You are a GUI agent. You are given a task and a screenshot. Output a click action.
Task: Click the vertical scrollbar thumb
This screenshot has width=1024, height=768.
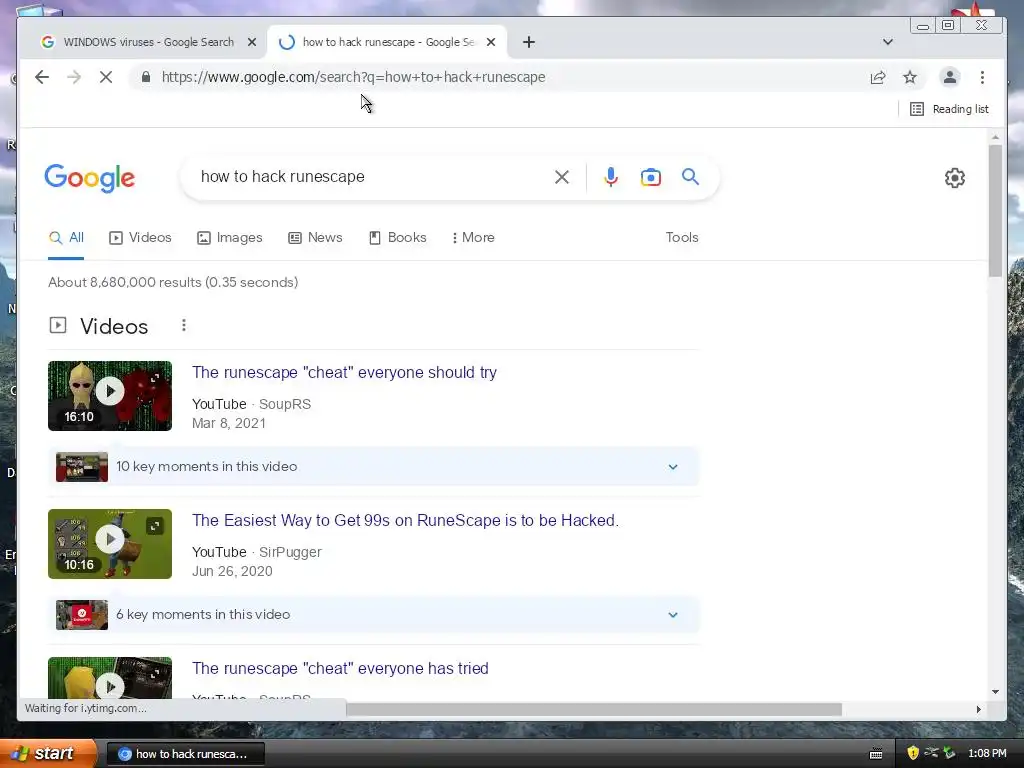[x=995, y=210]
